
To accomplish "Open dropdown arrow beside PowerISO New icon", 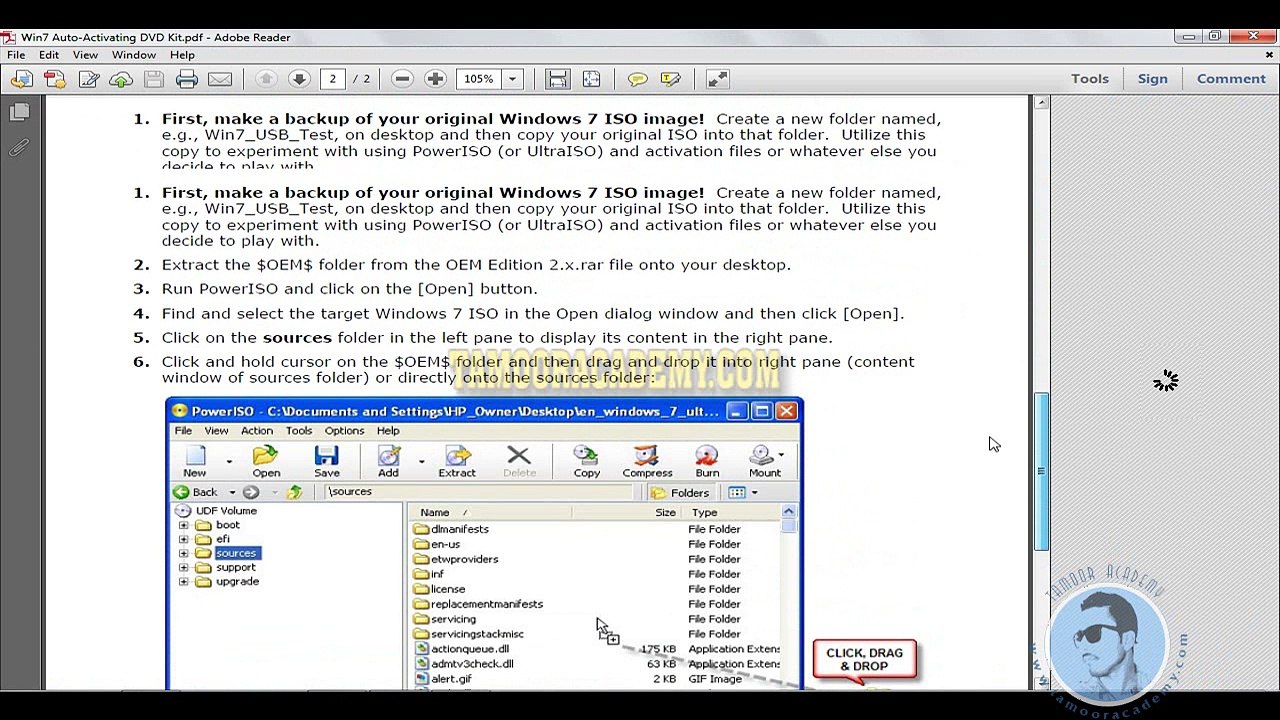I will (229, 461).
